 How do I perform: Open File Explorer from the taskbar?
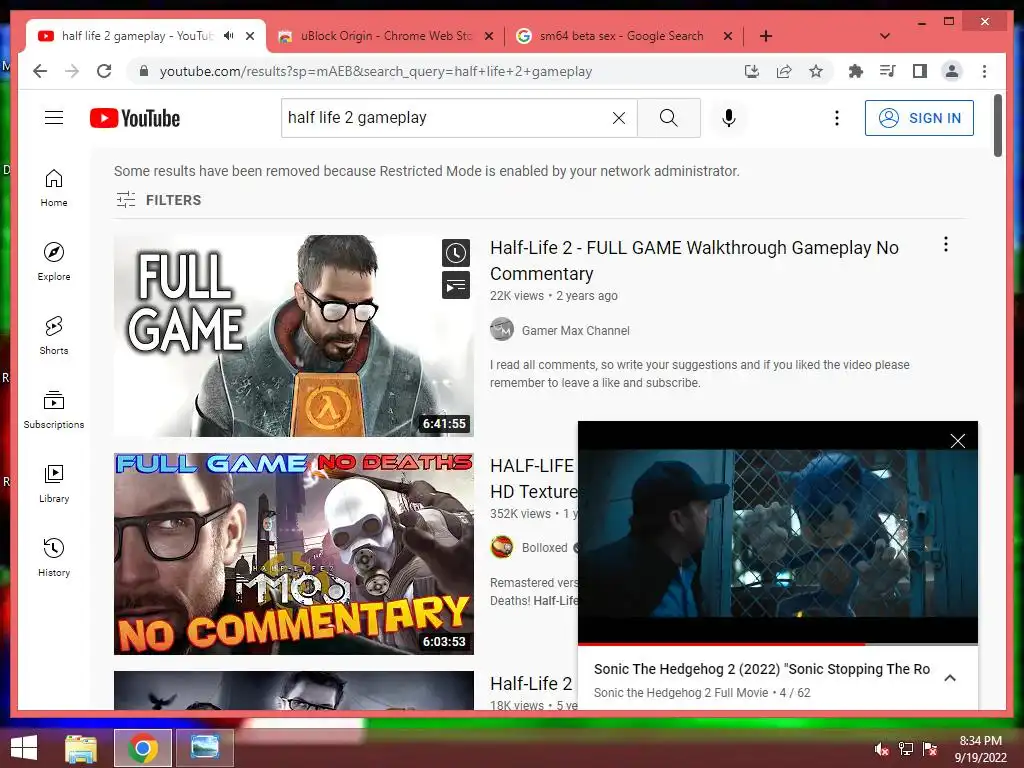coord(81,748)
